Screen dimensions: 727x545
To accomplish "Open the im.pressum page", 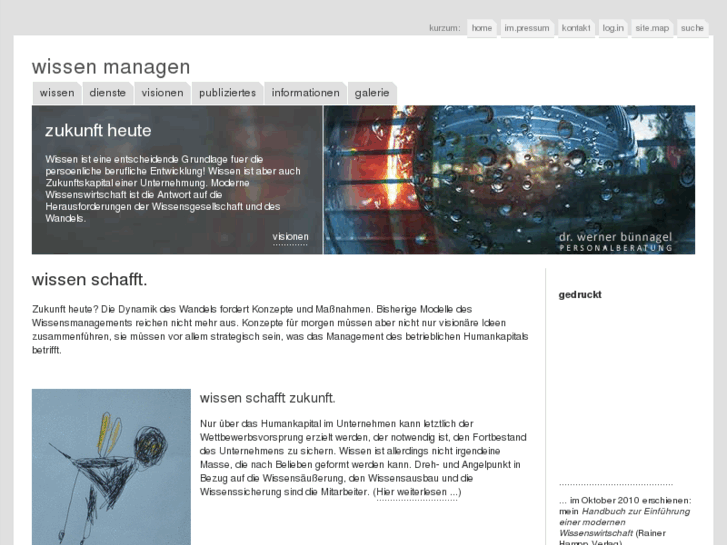I will tap(527, 28).
